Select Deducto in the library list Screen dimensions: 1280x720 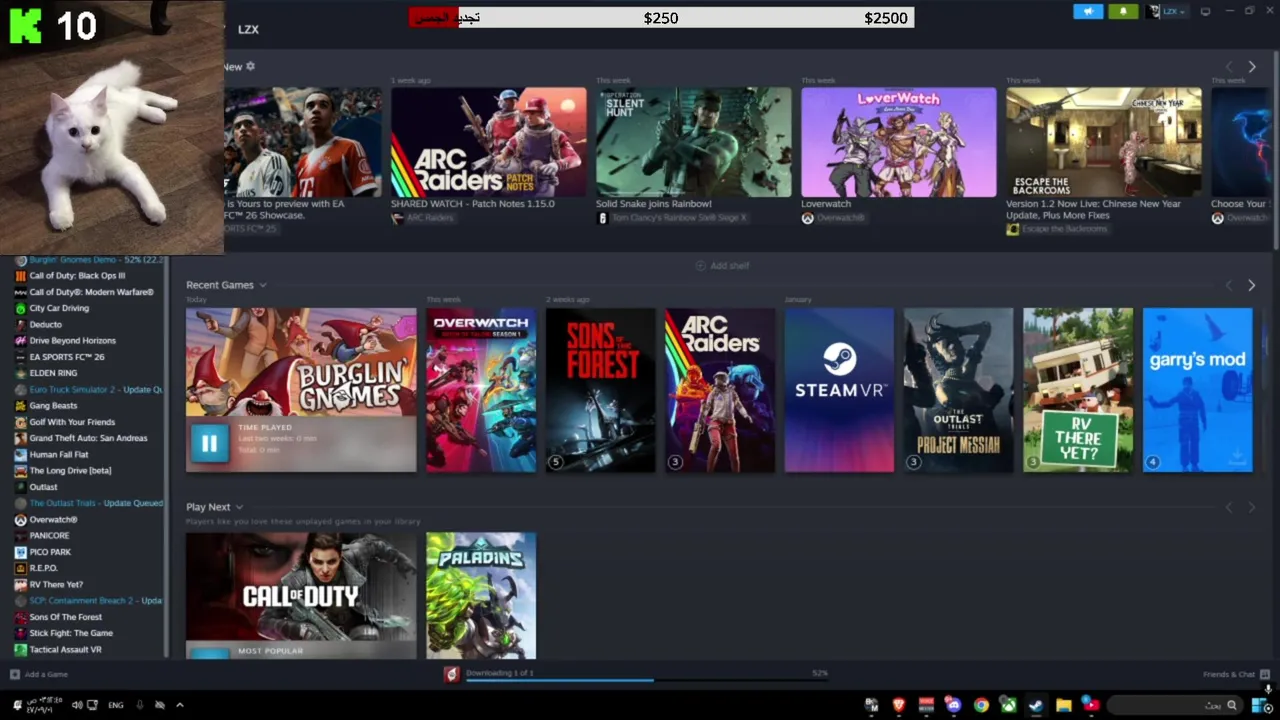(x=45, y=324)
